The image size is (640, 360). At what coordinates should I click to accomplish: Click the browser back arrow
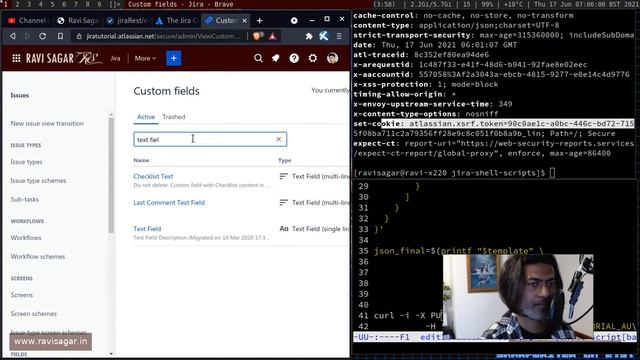[13, 36]
